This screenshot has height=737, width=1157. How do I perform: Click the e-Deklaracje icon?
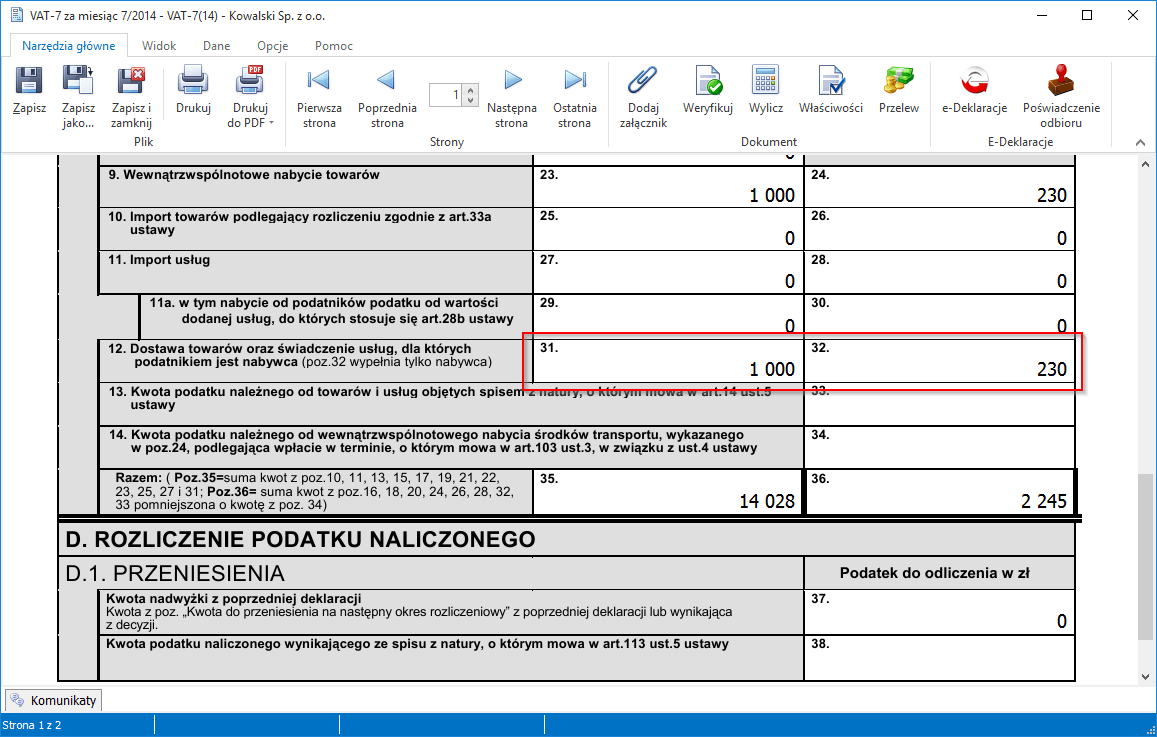point(973,90)
